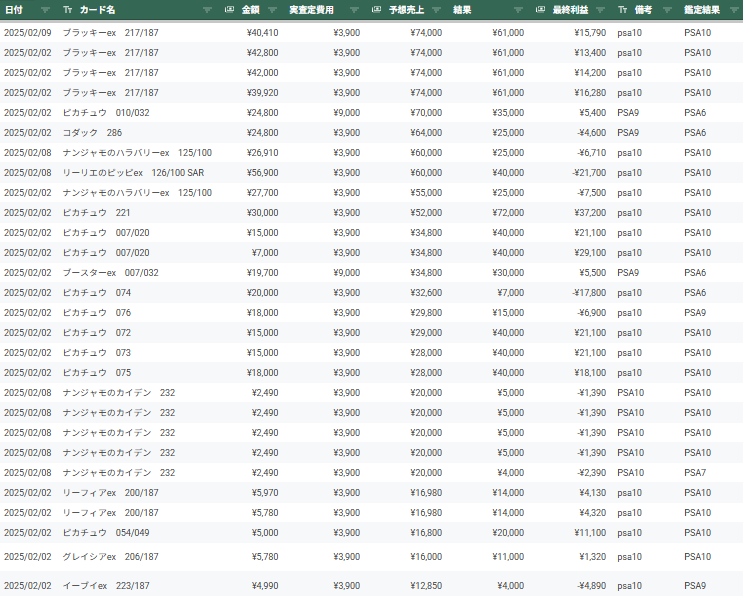This screenshot has width=743, height=596.
Task: Select the イーブイex 223/187 cell
Action: [x=106, y=585]
